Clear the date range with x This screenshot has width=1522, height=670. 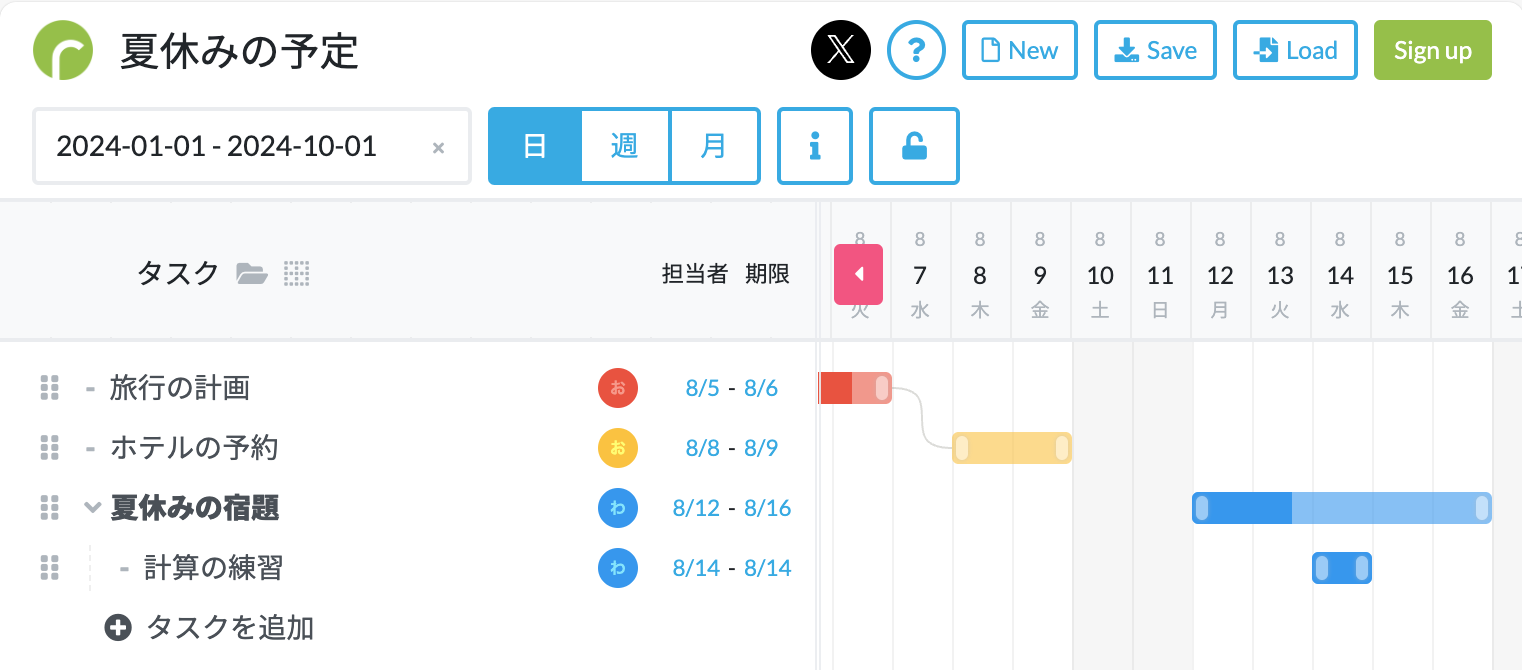point(438,148)
